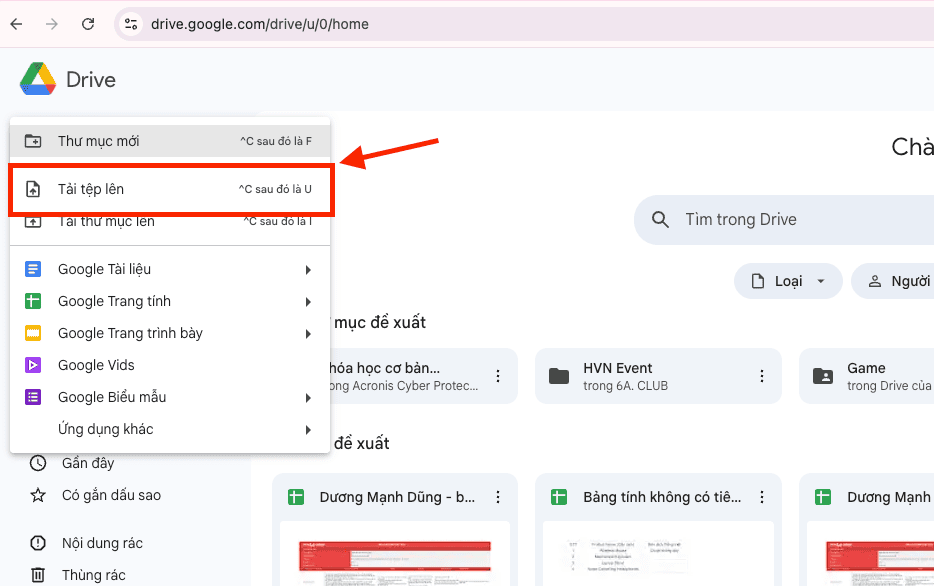Screen dimensions: 934x586
Task: Open Ứng dụng khác menu item
Action: pyautogui.click(x=170, y=429)
